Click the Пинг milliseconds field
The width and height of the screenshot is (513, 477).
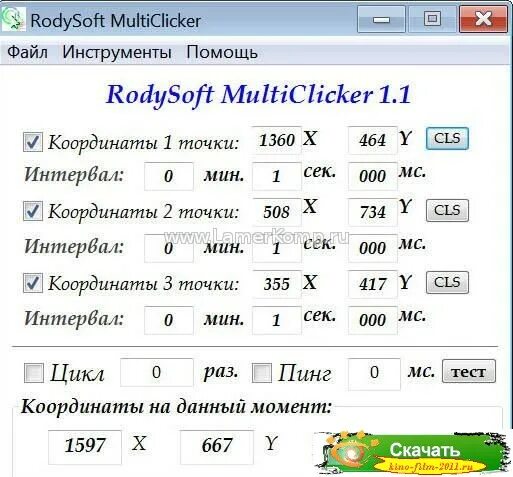[374, 374]
